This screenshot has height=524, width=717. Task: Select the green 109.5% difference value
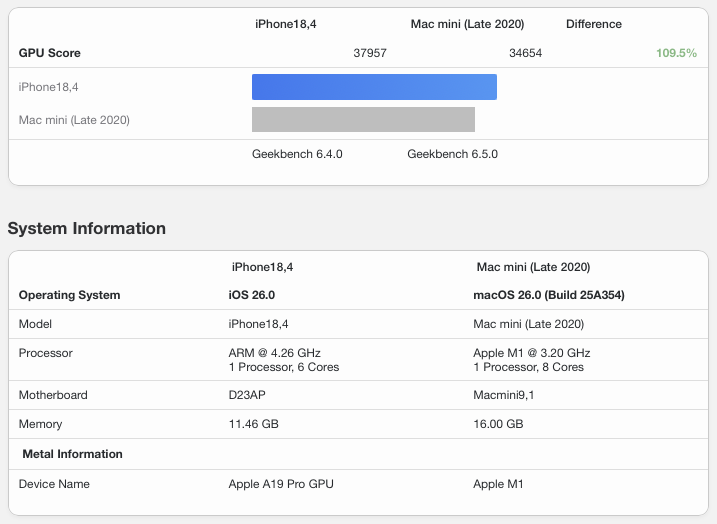pyautogui.click(x=676, y=53)
